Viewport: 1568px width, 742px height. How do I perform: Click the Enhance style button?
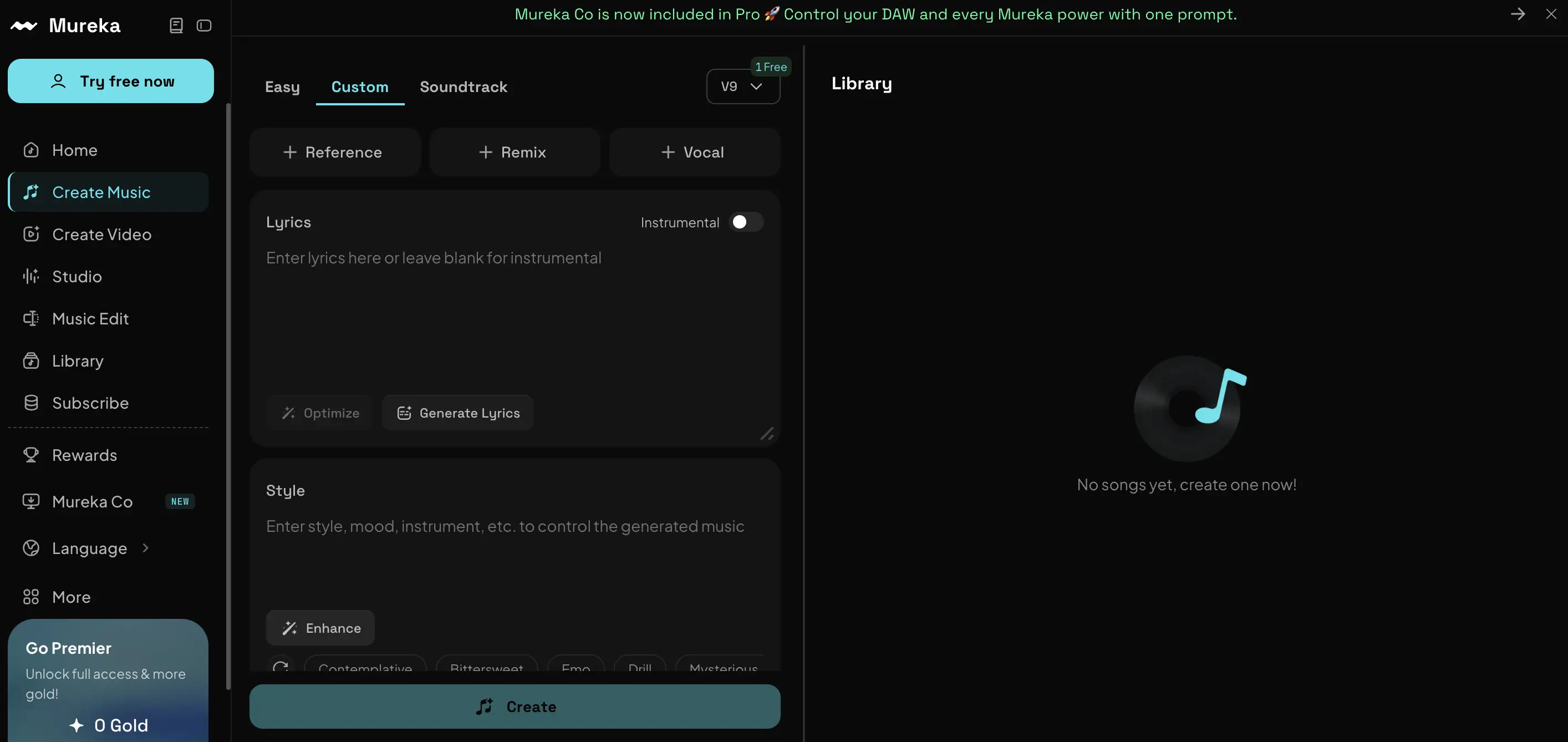[x=320, y=628]
